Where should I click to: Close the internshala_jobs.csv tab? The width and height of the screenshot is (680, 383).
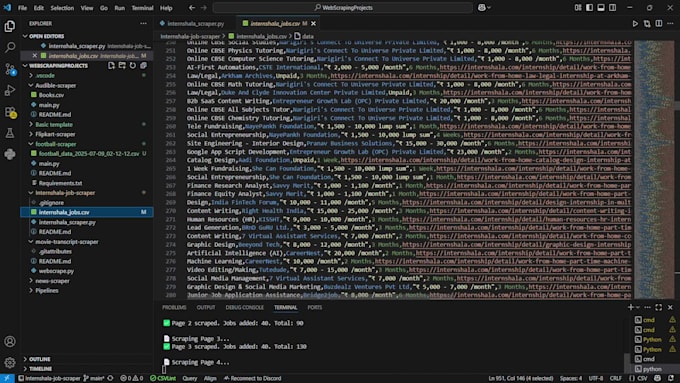(314, 23)
